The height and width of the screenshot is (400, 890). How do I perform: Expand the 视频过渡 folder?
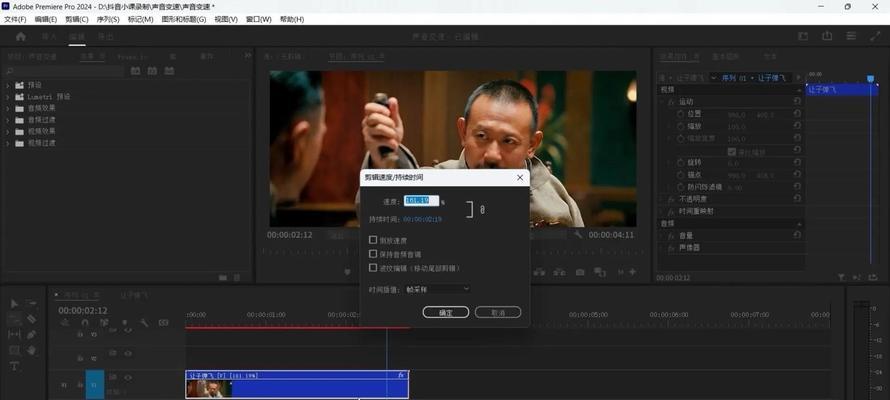8,143
